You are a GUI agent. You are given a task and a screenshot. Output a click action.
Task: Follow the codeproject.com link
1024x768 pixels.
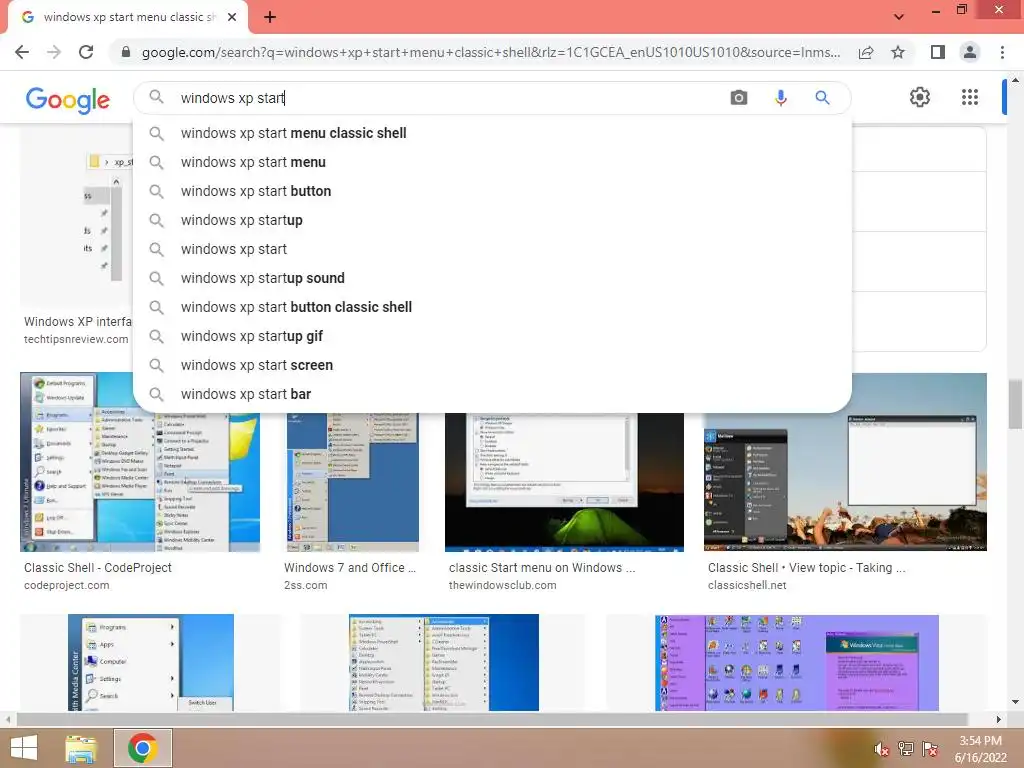67,585
